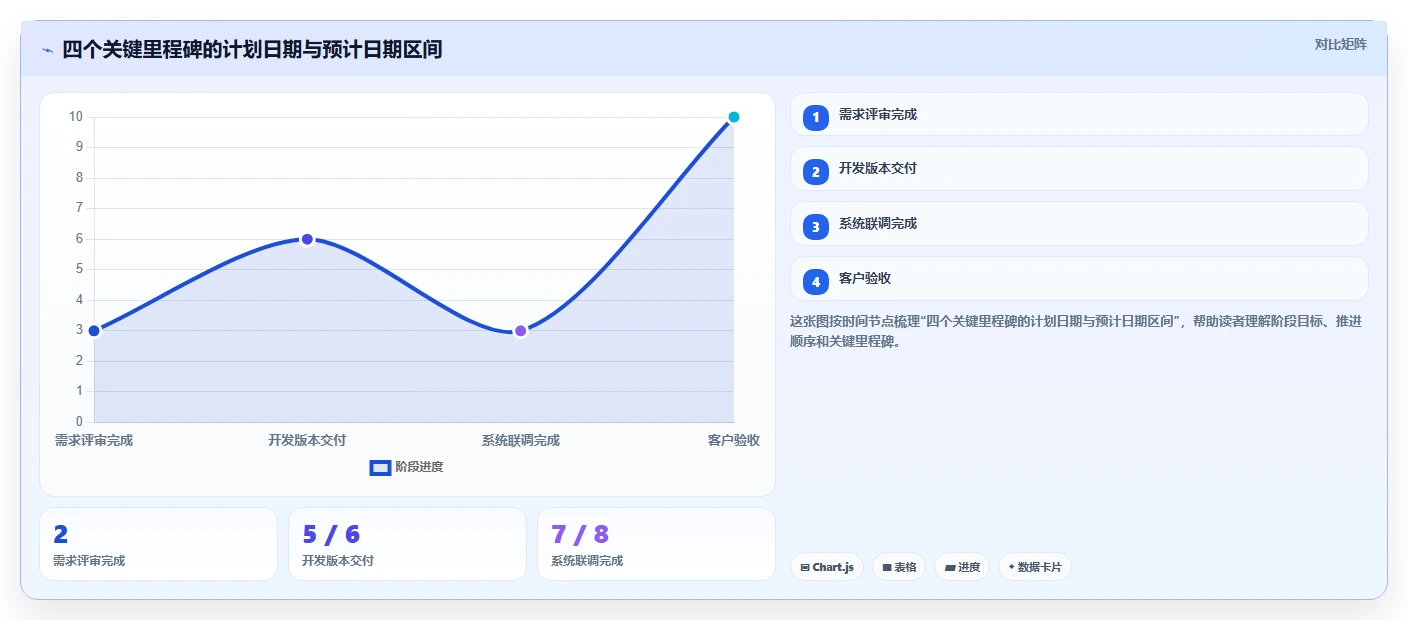Open the 开发版本交付 milestone row
1408x620 pixels.
pyautogui.click(x=1079, y=169)
